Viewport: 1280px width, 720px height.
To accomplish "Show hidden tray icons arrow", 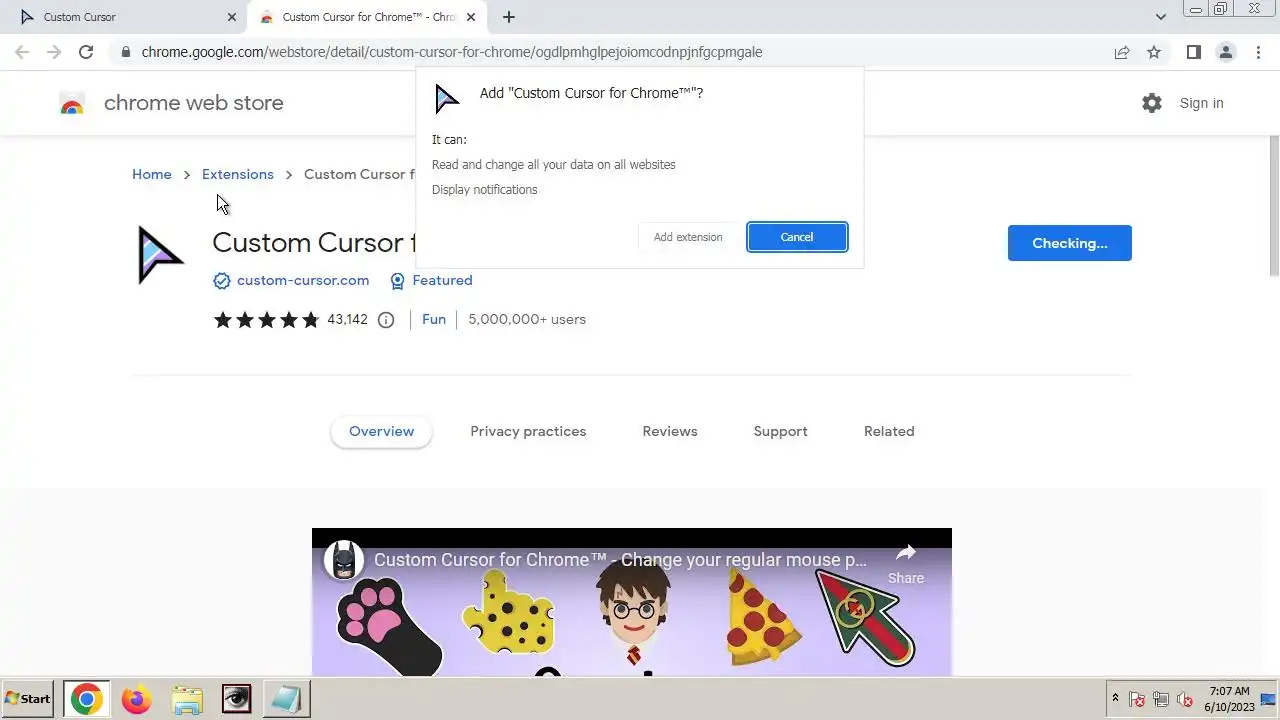I will [1115, 699].
